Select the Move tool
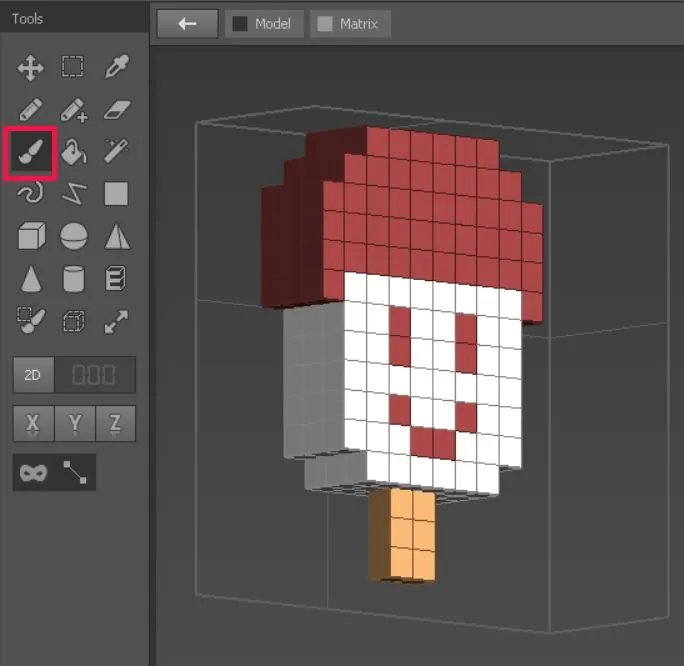Screen dimensions: 684x666 (30, 68)
